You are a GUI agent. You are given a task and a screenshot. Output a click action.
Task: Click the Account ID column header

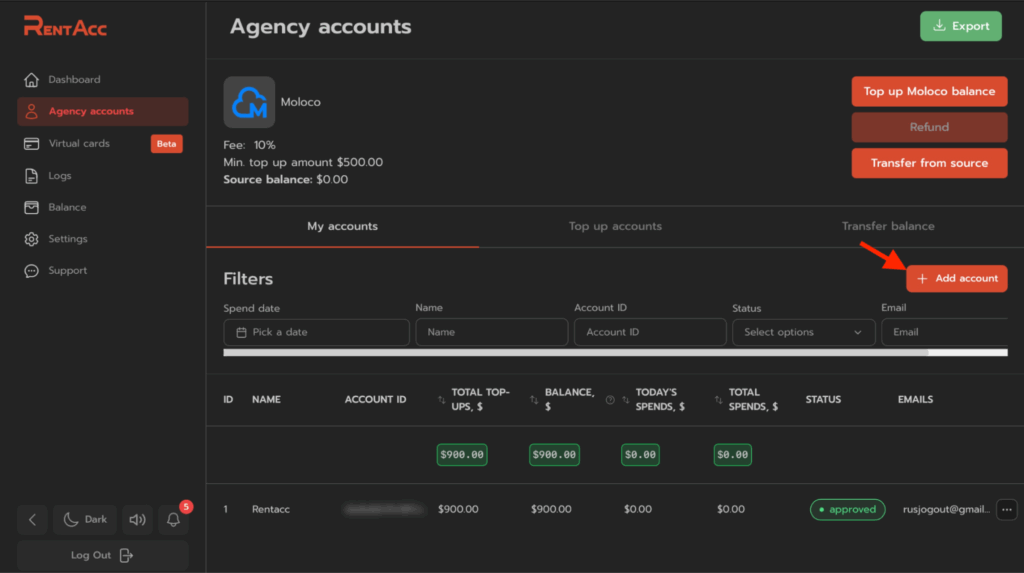376,399
